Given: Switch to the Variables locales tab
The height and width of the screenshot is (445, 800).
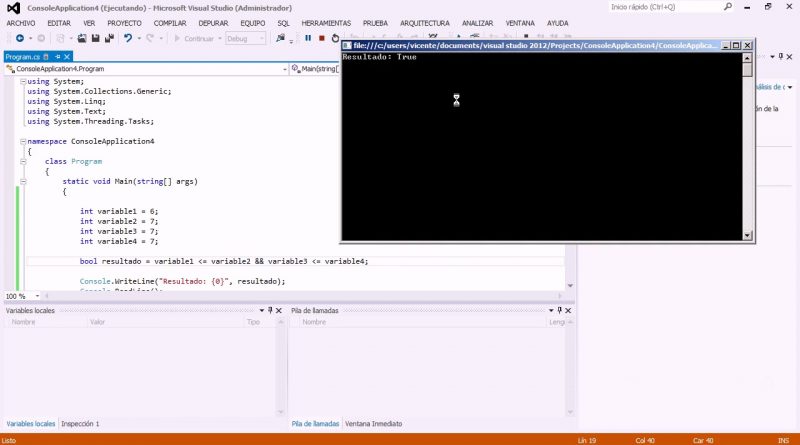Looking at the screenshot, I should pyautogui.click(x=31, y=424).
